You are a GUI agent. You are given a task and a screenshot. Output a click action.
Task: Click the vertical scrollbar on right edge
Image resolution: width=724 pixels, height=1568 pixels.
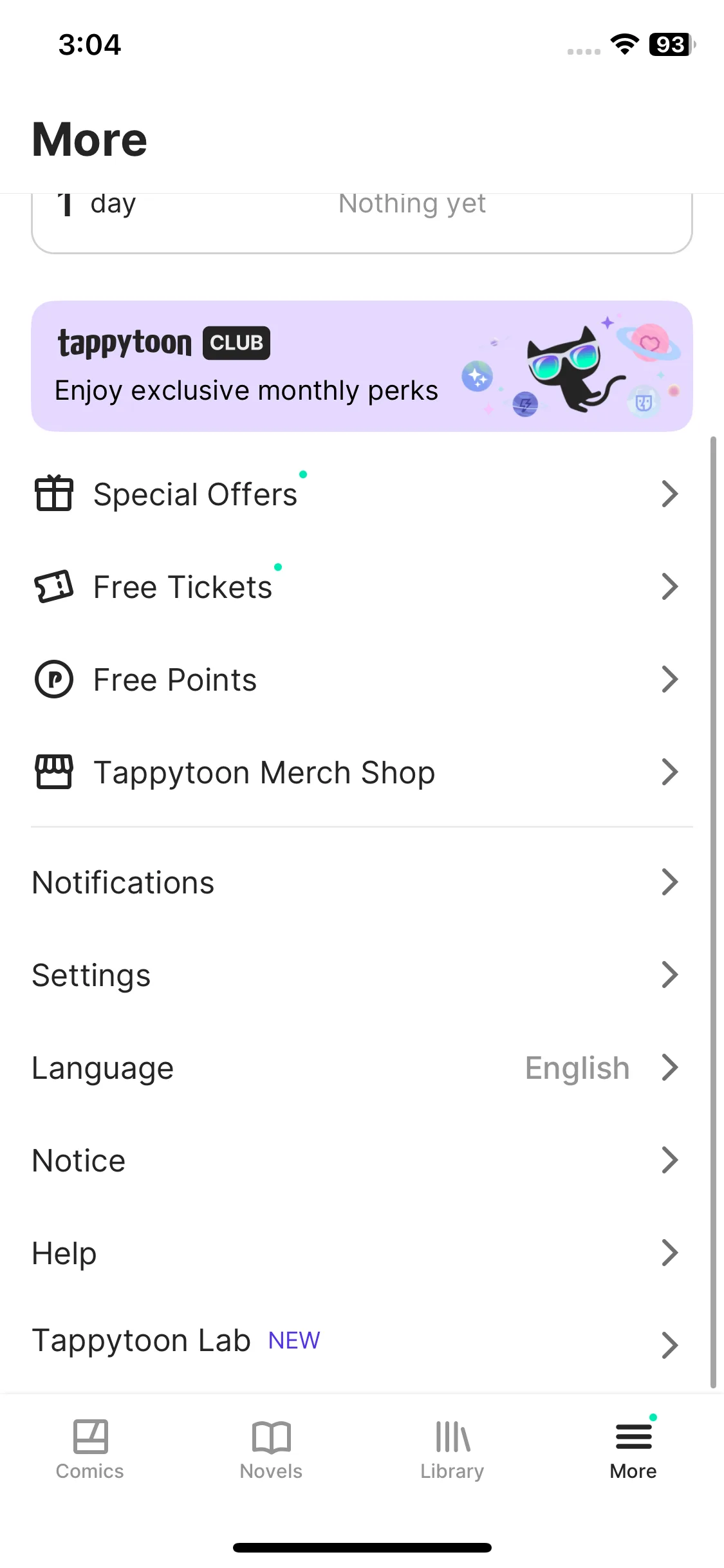(713, 912)
